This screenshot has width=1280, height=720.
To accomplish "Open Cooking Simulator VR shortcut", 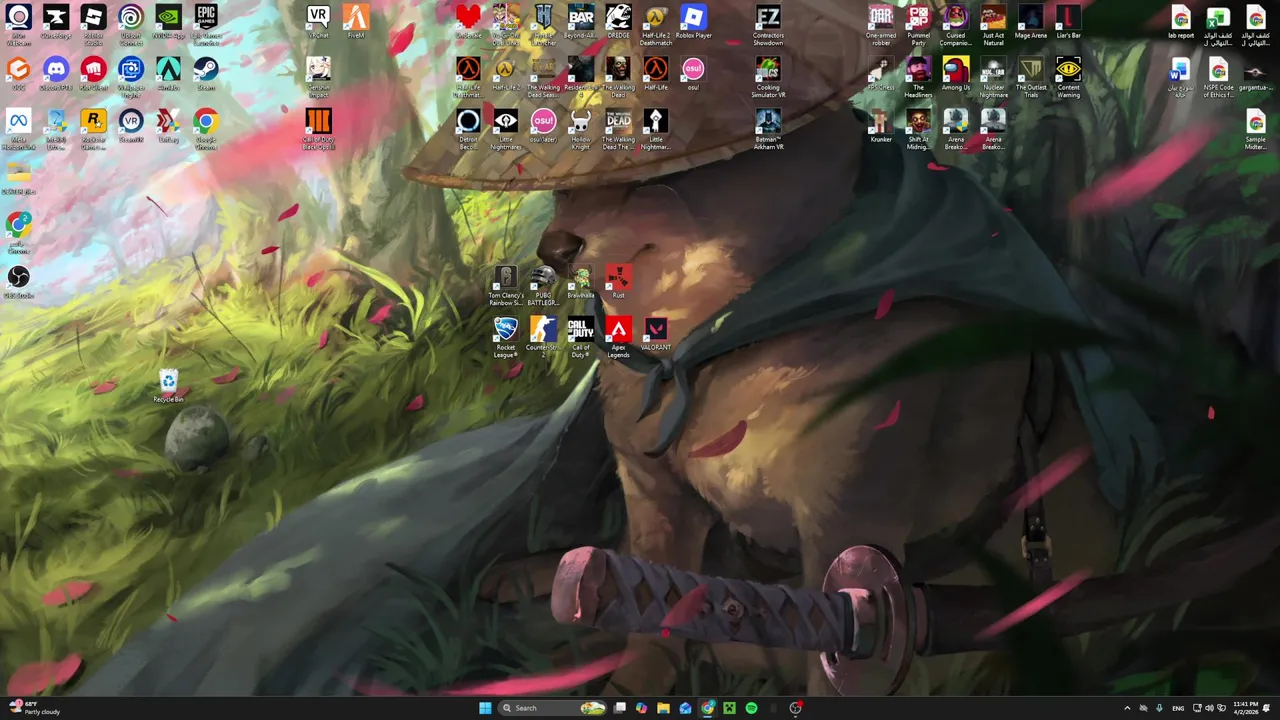I will tap(768, 76).
